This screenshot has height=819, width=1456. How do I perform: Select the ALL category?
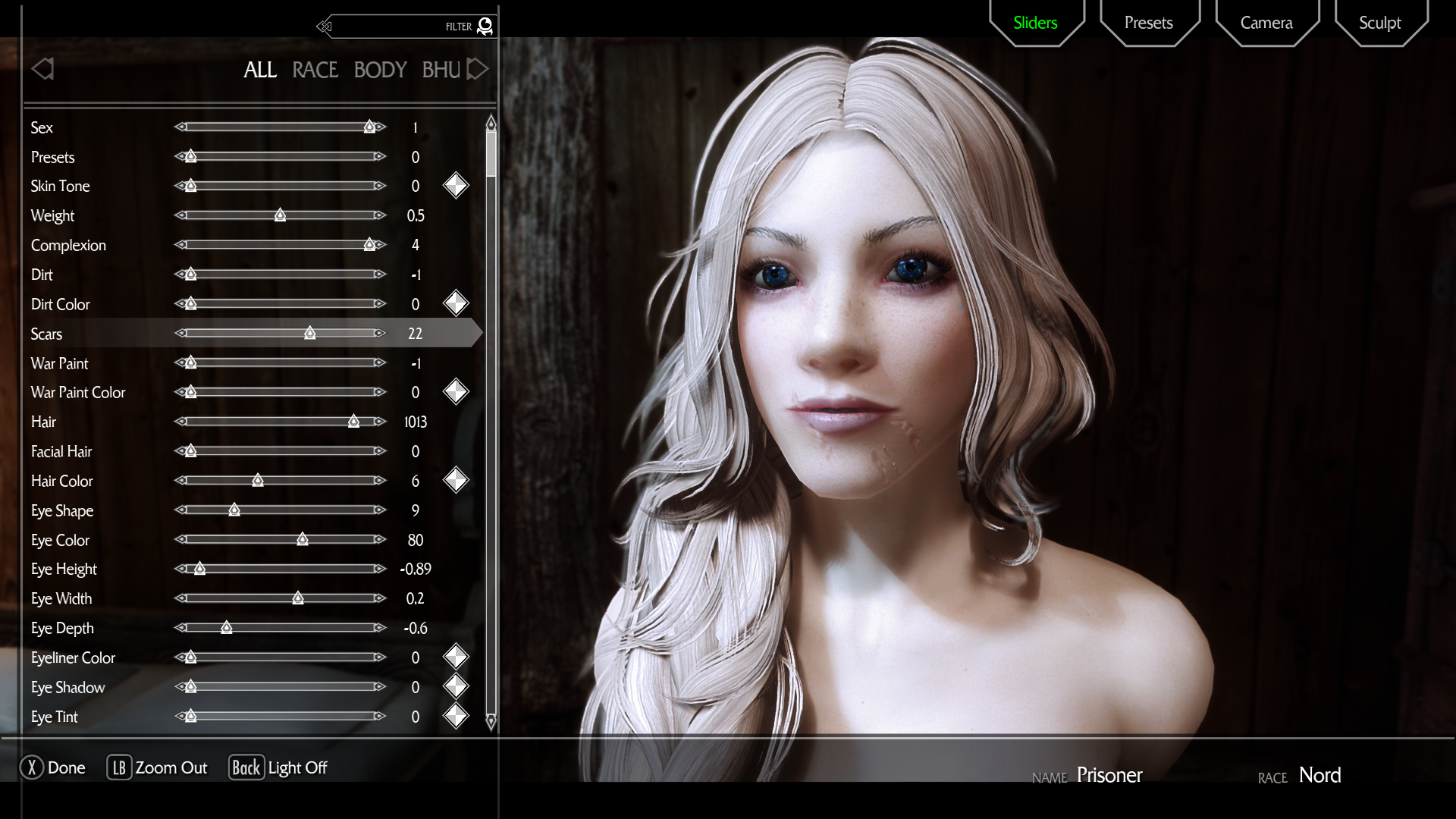260,70
